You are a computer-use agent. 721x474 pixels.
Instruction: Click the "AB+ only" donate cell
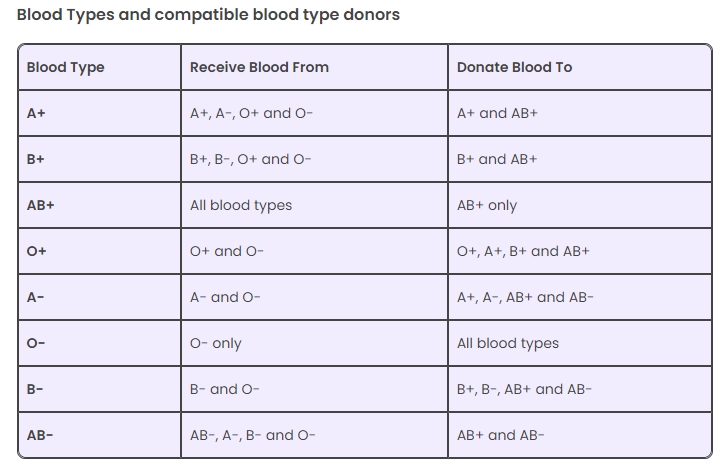[487, 205]
